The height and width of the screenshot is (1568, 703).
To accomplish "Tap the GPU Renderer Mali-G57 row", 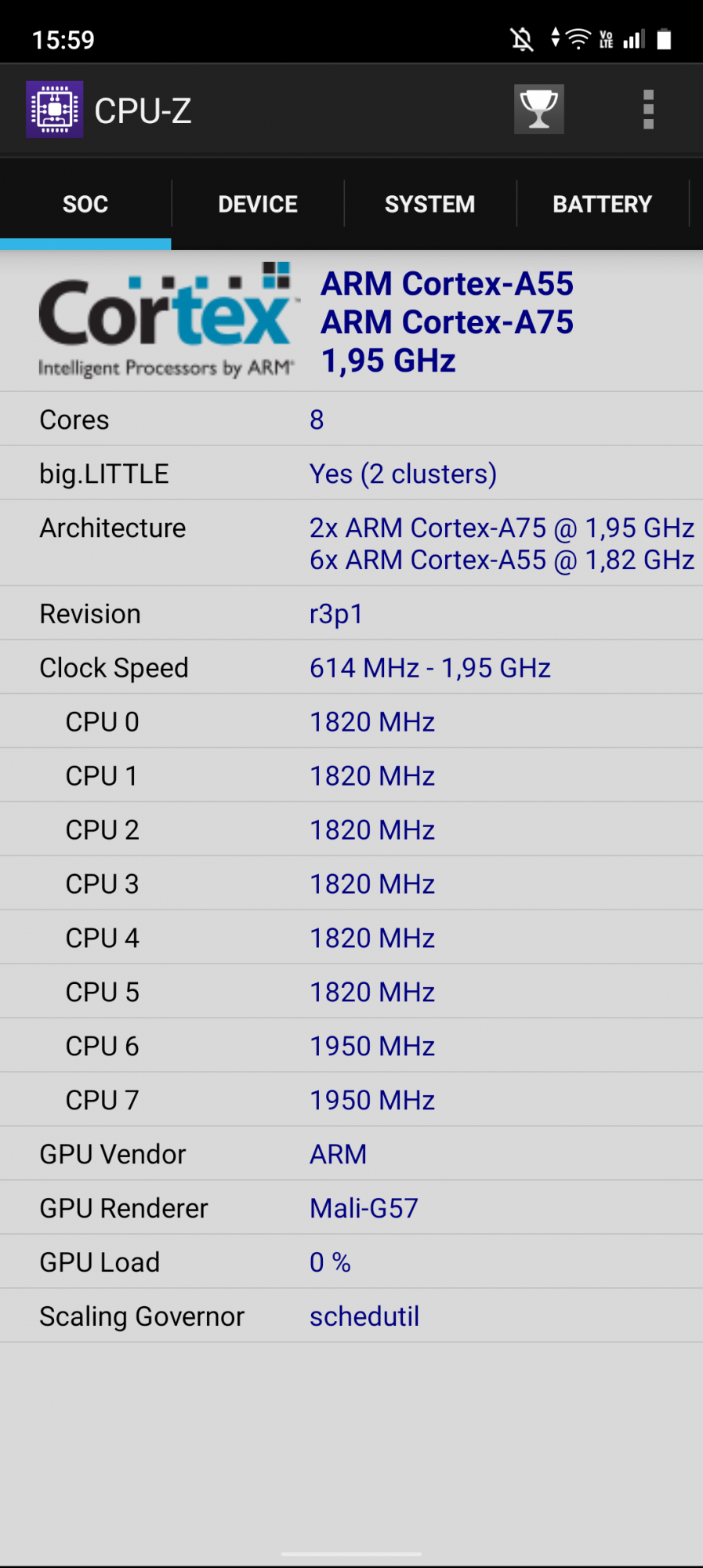I will pyautogui.click(x=351, y=1208).
